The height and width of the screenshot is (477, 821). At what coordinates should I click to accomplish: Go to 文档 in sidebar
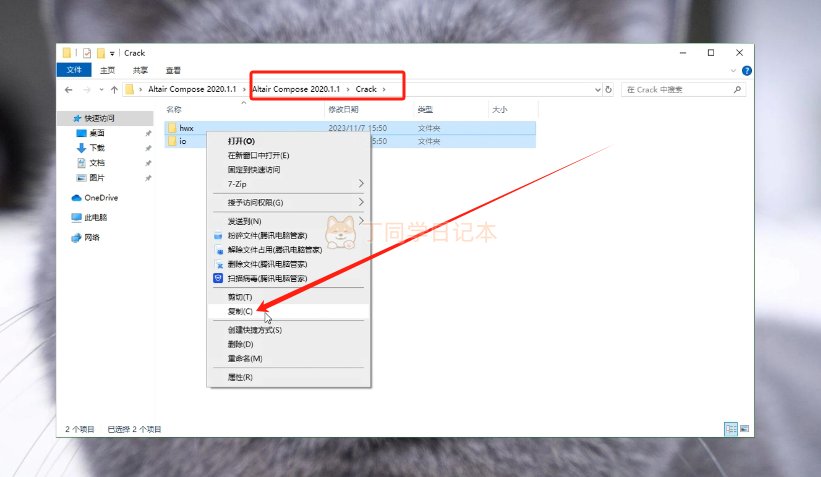(x=97, y=163)
